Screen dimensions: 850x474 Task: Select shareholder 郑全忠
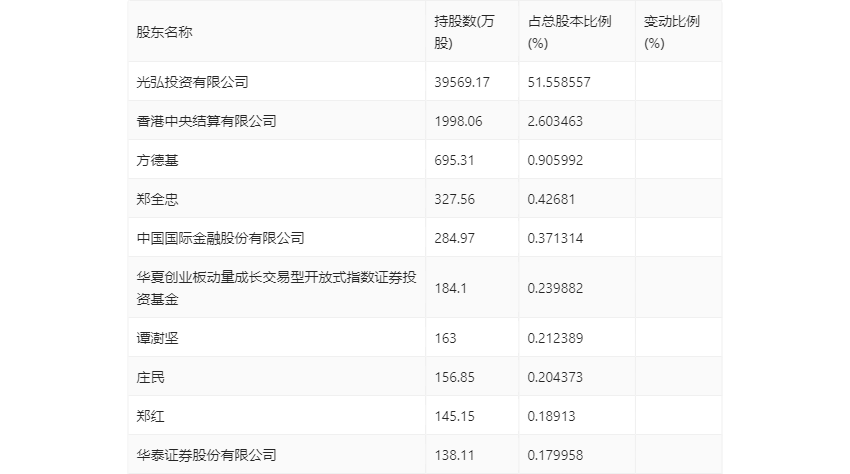pyautogui.click(x=157, y=199)
